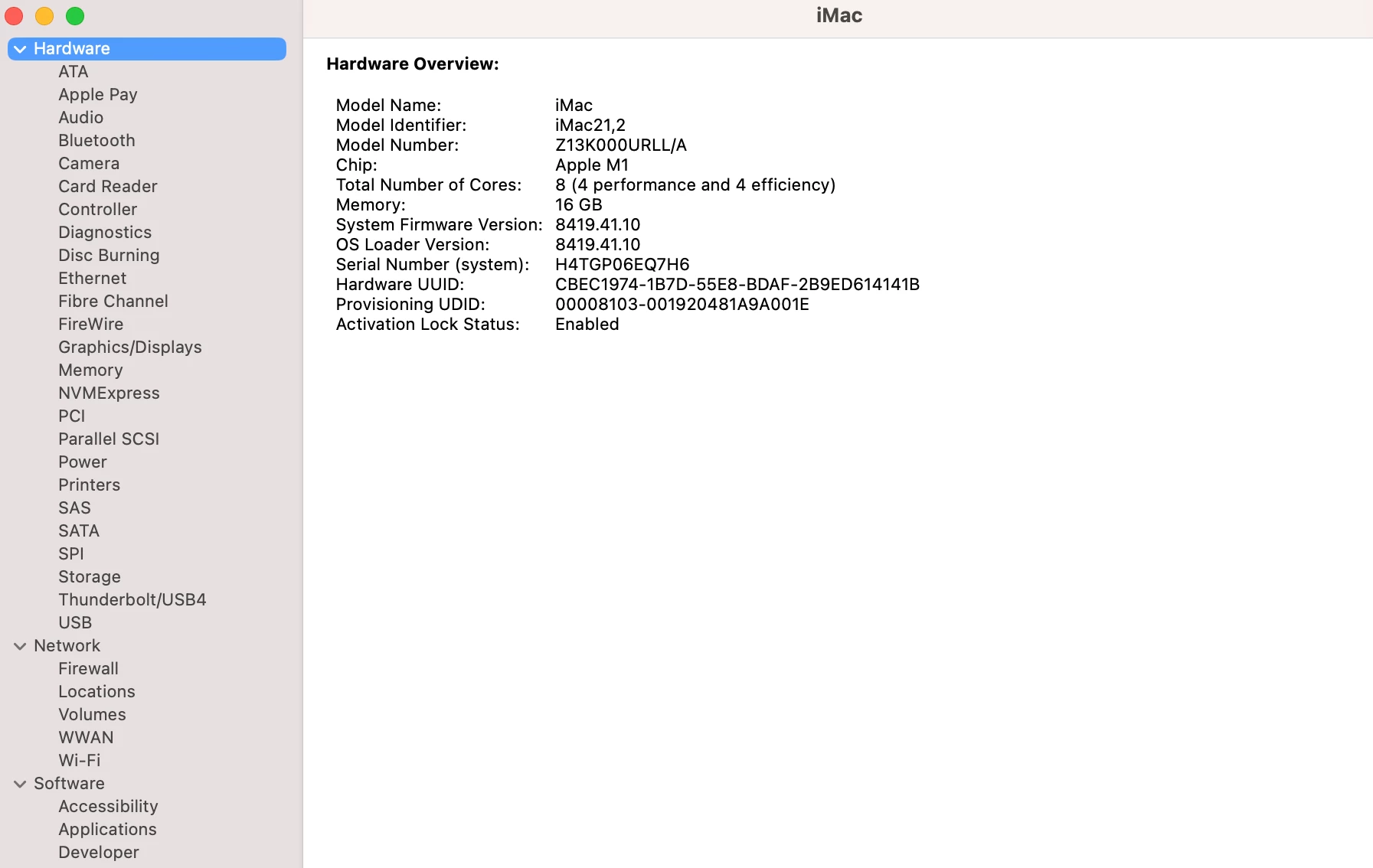Select the Network category label
The image size is (1373, 868).
coord(67,646)
